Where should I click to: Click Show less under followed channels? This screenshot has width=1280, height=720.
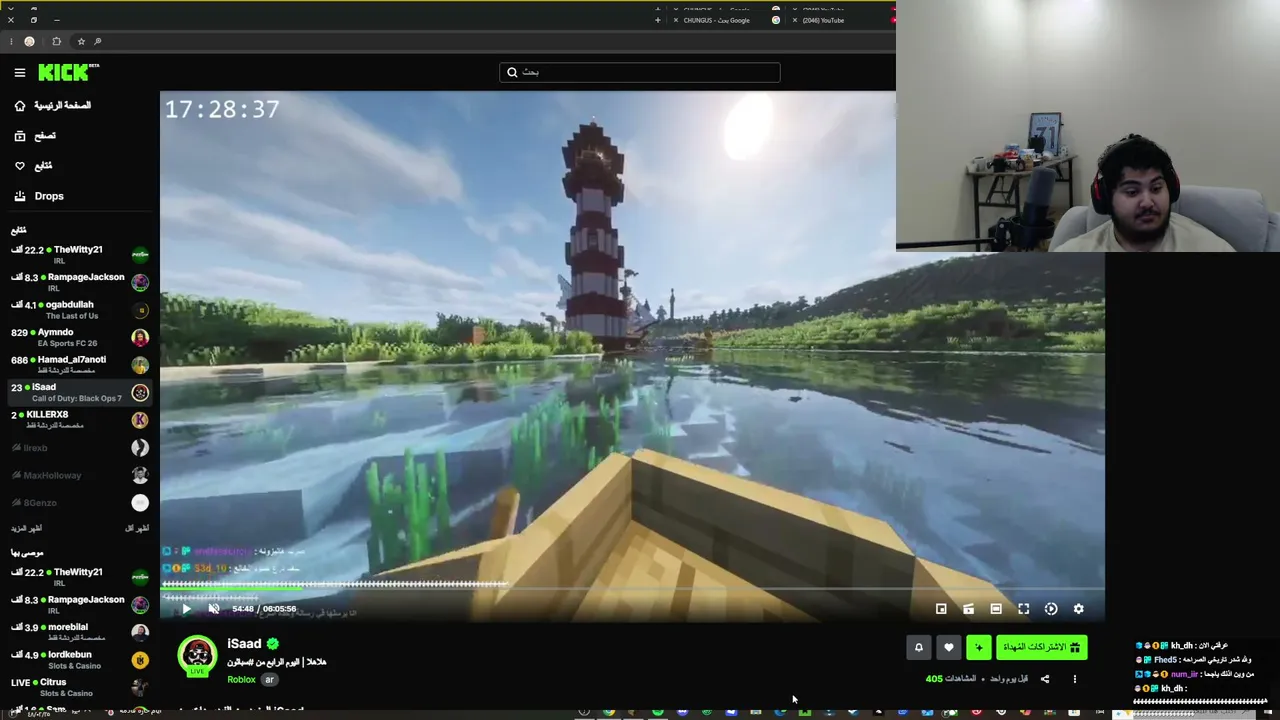pyautogui.click(x=136, y=528)
